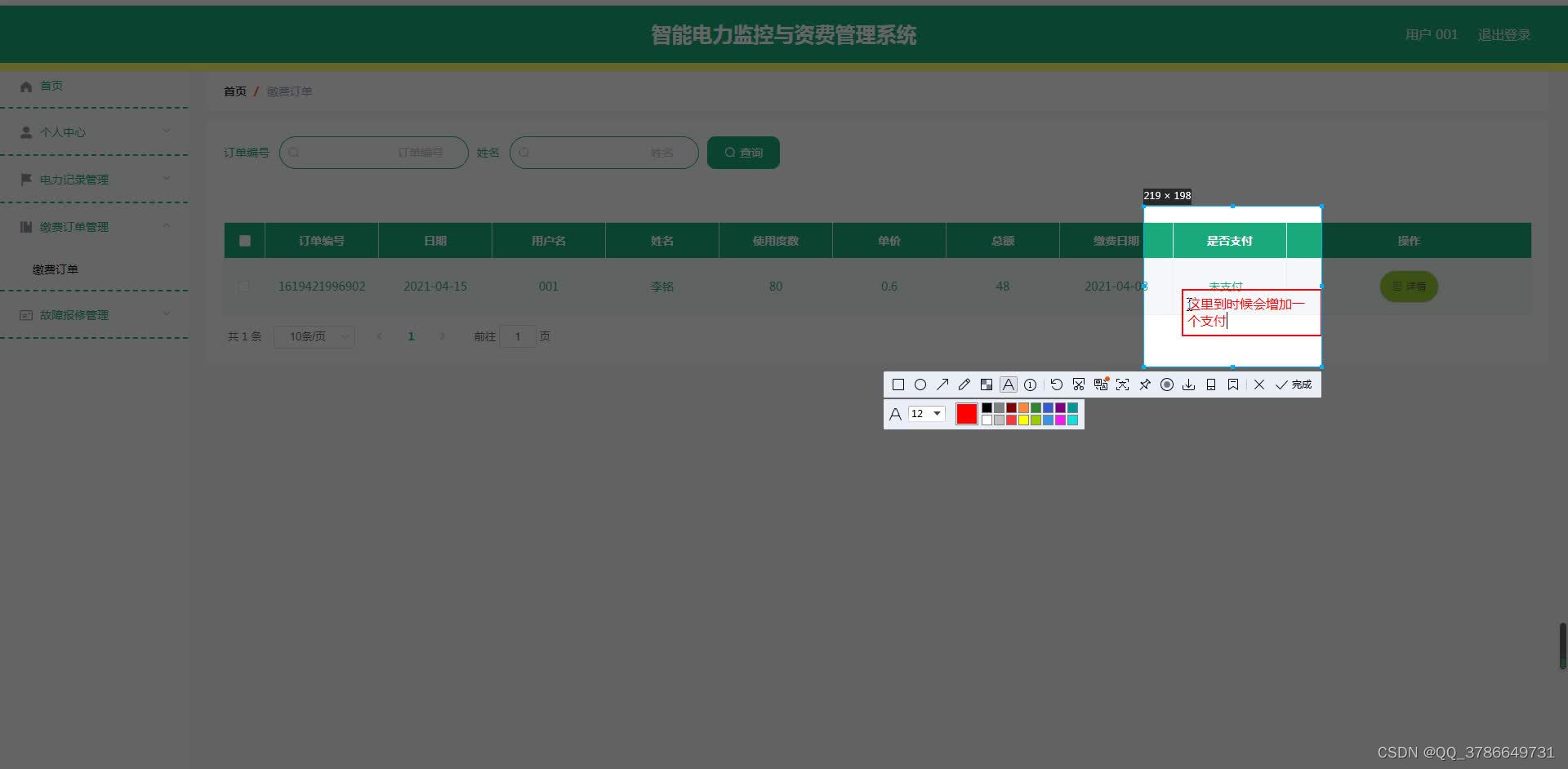Image resolution: width=1568 pixels, height=769 pixels.
Task: Click the OCR text recognition icon
Action: [x=1123, y=384]
